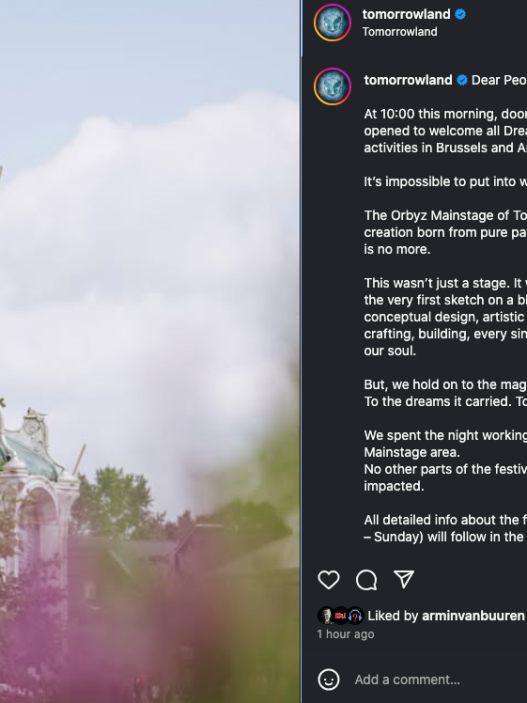Open the red DJ logo liker avatar
This screenshot has height=703, width=527.
[x=340, y=616]
